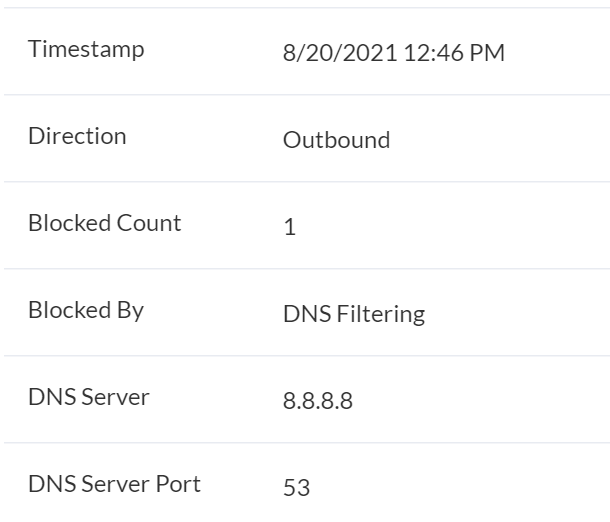
Task: Select the 8.8.8.8 server address
Action: [x=317, y=402]
